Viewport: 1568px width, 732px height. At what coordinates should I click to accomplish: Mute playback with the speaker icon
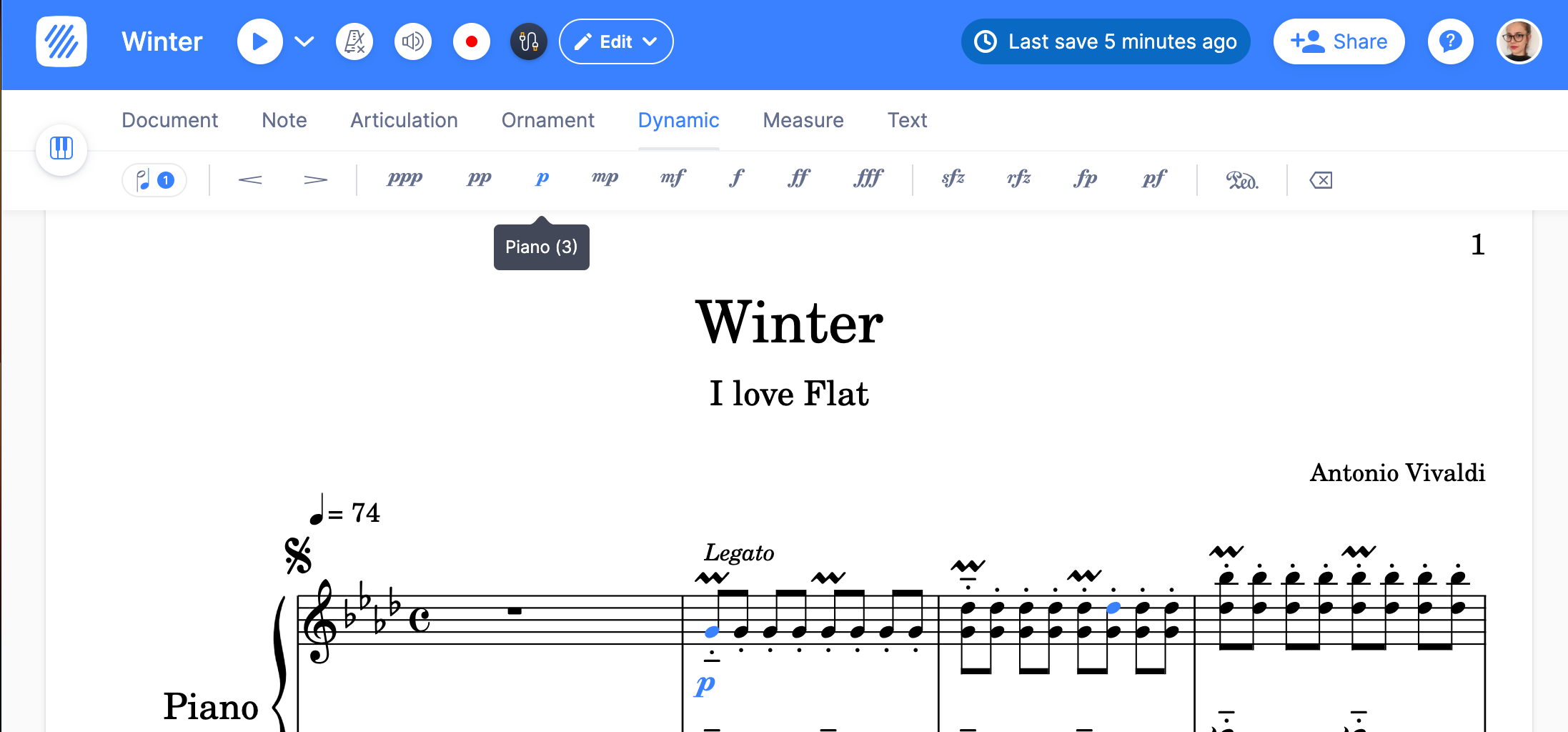pyautogui.click(x=413, y=41)
